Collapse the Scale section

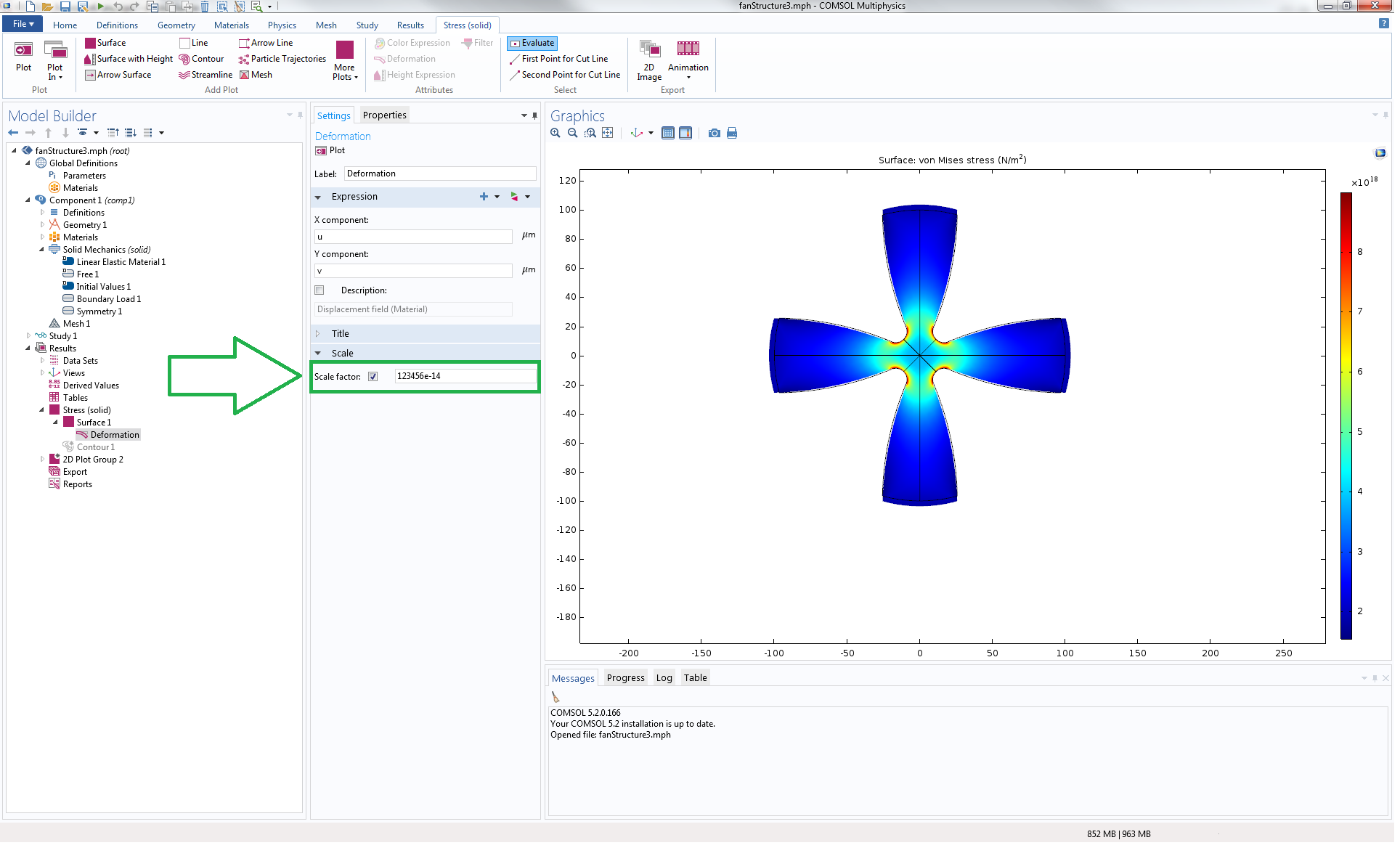pyautogui.click(x=318, y=354)
